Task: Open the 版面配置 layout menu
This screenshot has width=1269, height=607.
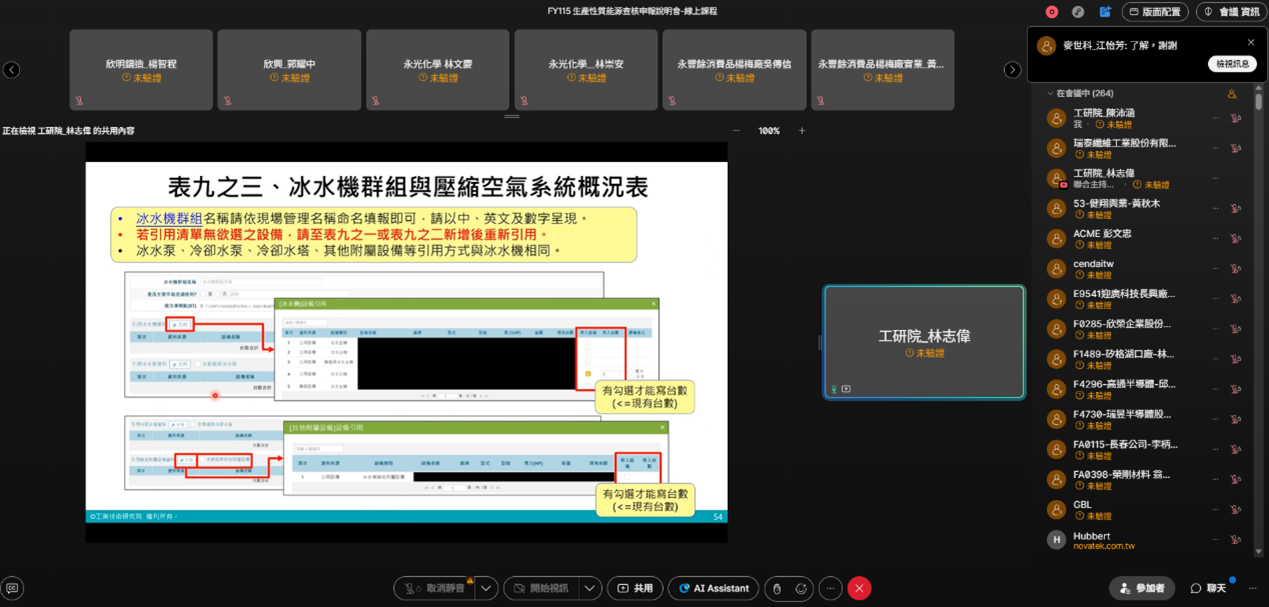Action: click(1154, 12)
